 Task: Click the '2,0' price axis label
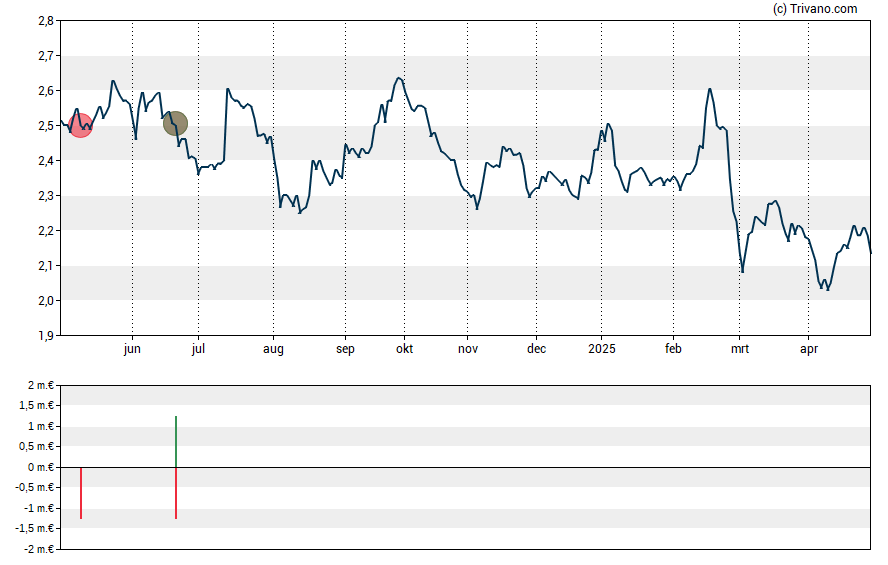[46, 301]
